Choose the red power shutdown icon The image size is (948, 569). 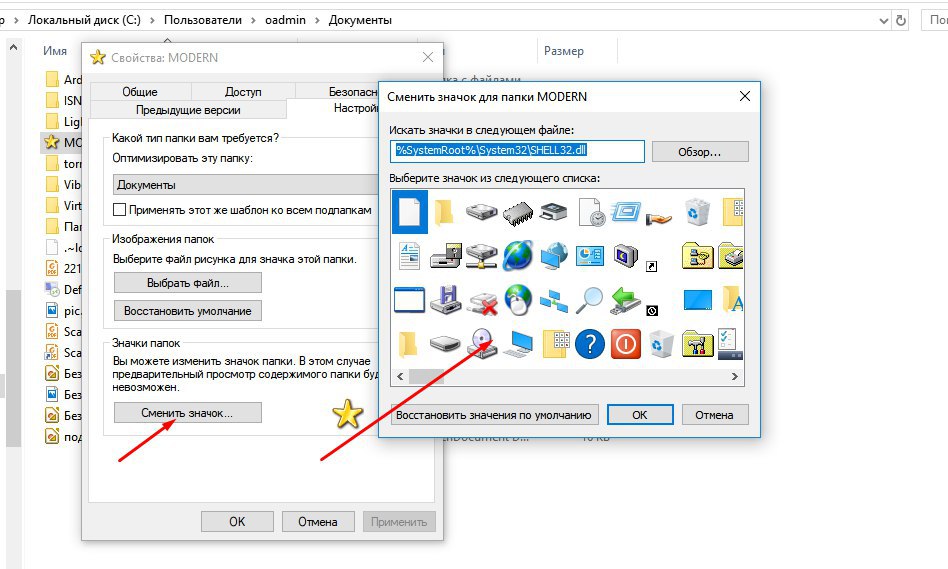(626, 344)
